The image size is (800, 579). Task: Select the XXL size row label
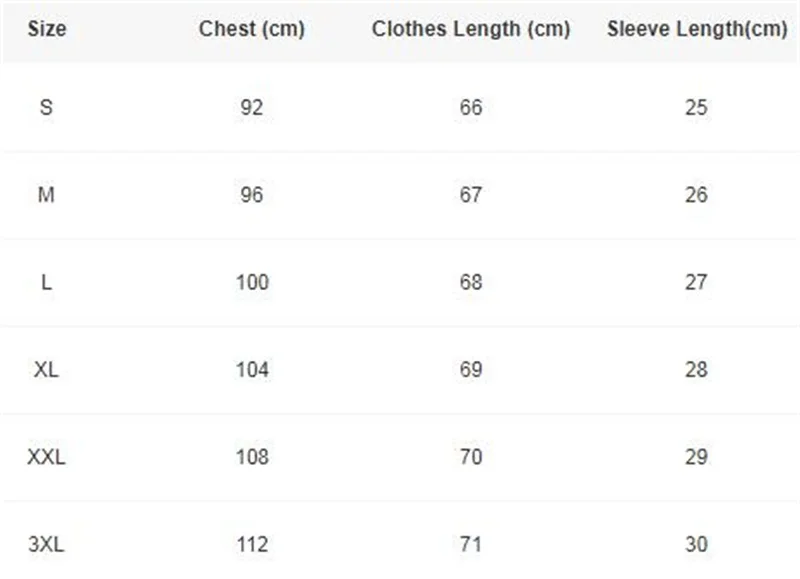[x=46, y=457]
